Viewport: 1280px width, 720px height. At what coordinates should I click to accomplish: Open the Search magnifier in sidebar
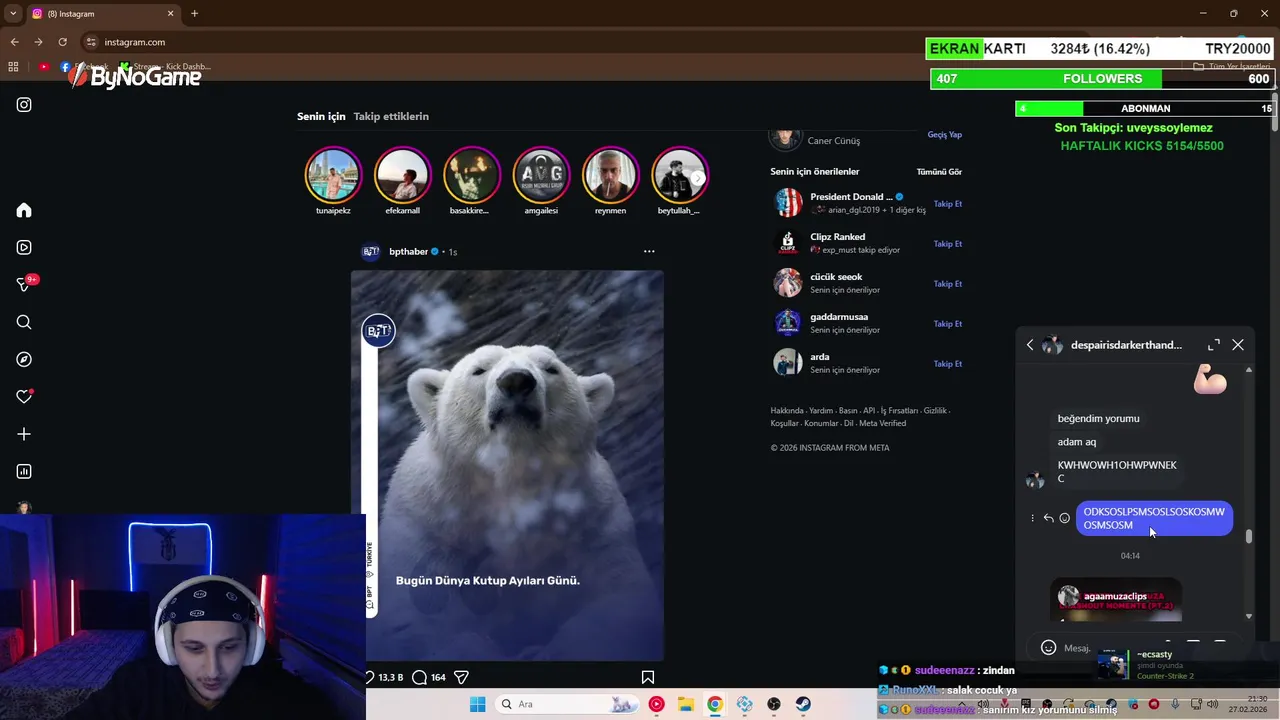tap(24, 322)
